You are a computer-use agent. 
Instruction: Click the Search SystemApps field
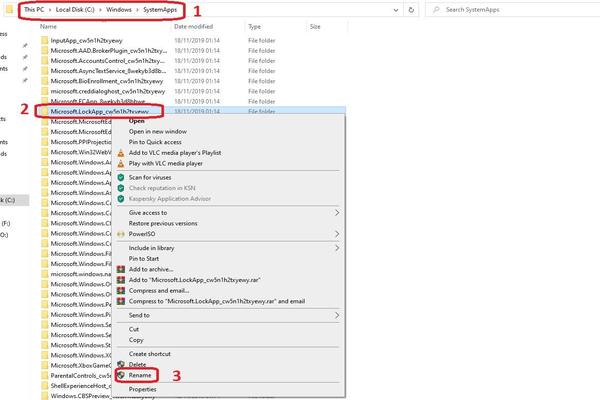[513, 10]
